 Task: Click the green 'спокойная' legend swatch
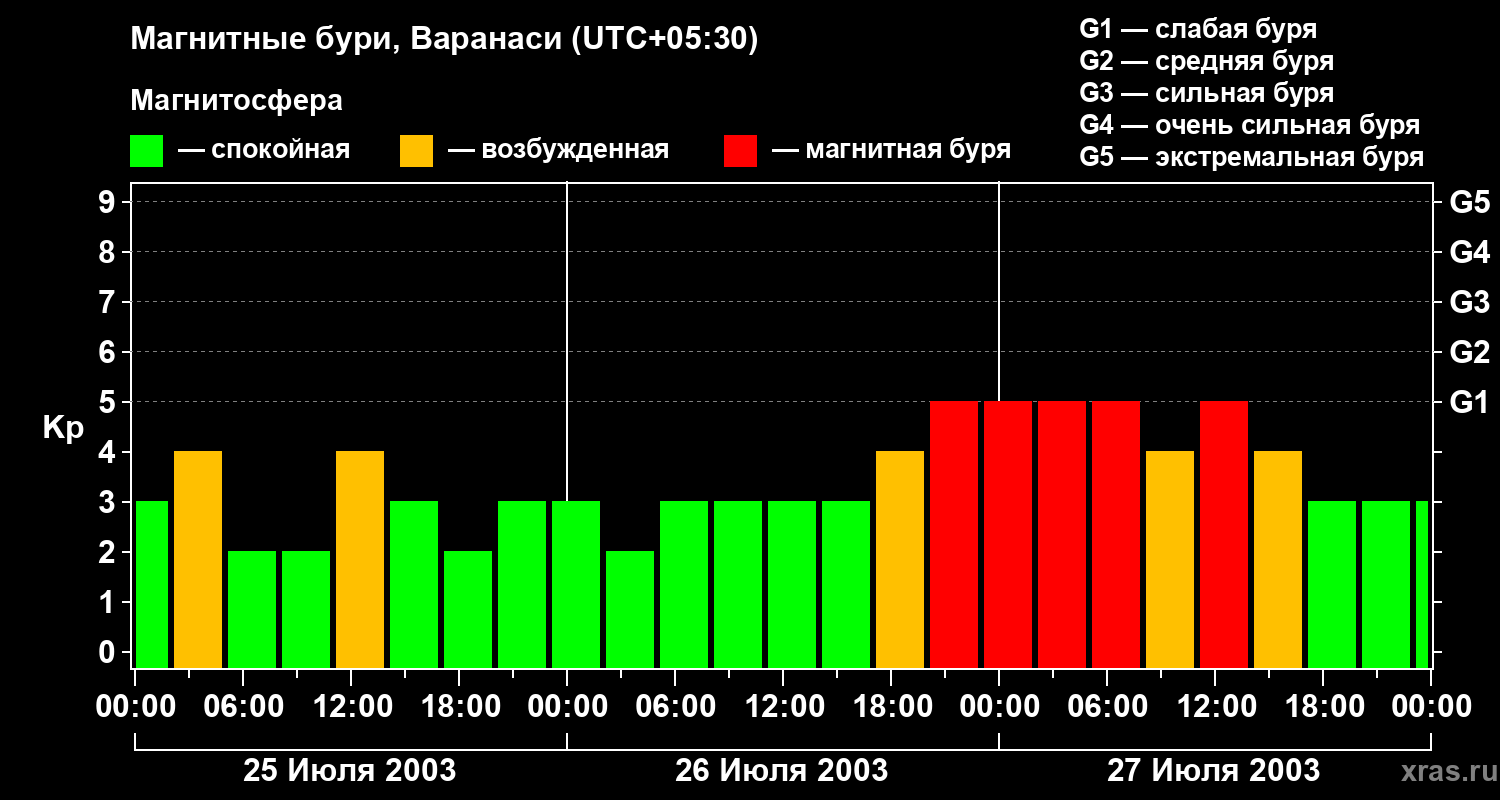pos(146,151)
